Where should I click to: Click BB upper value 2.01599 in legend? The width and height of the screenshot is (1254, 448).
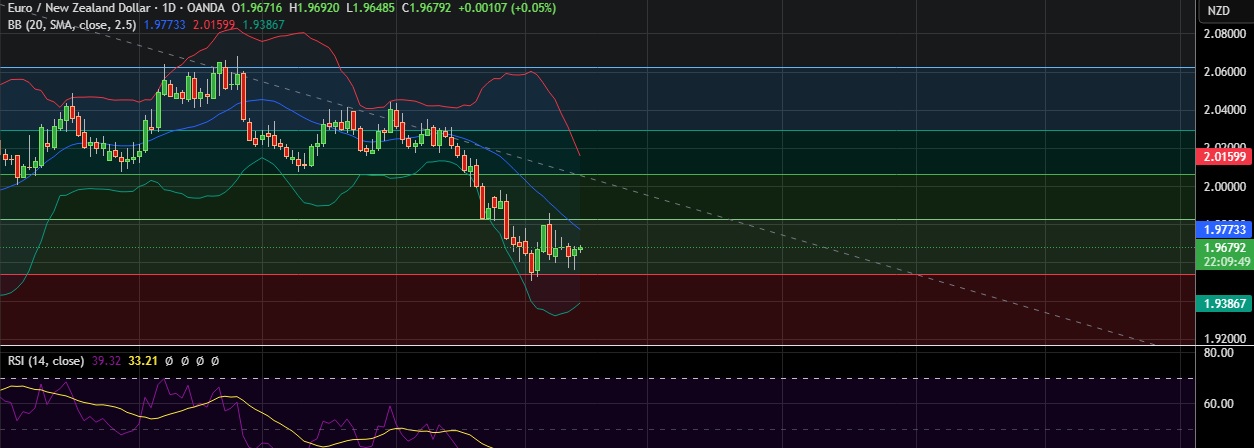pyautogui.click(x=214, y=24)
